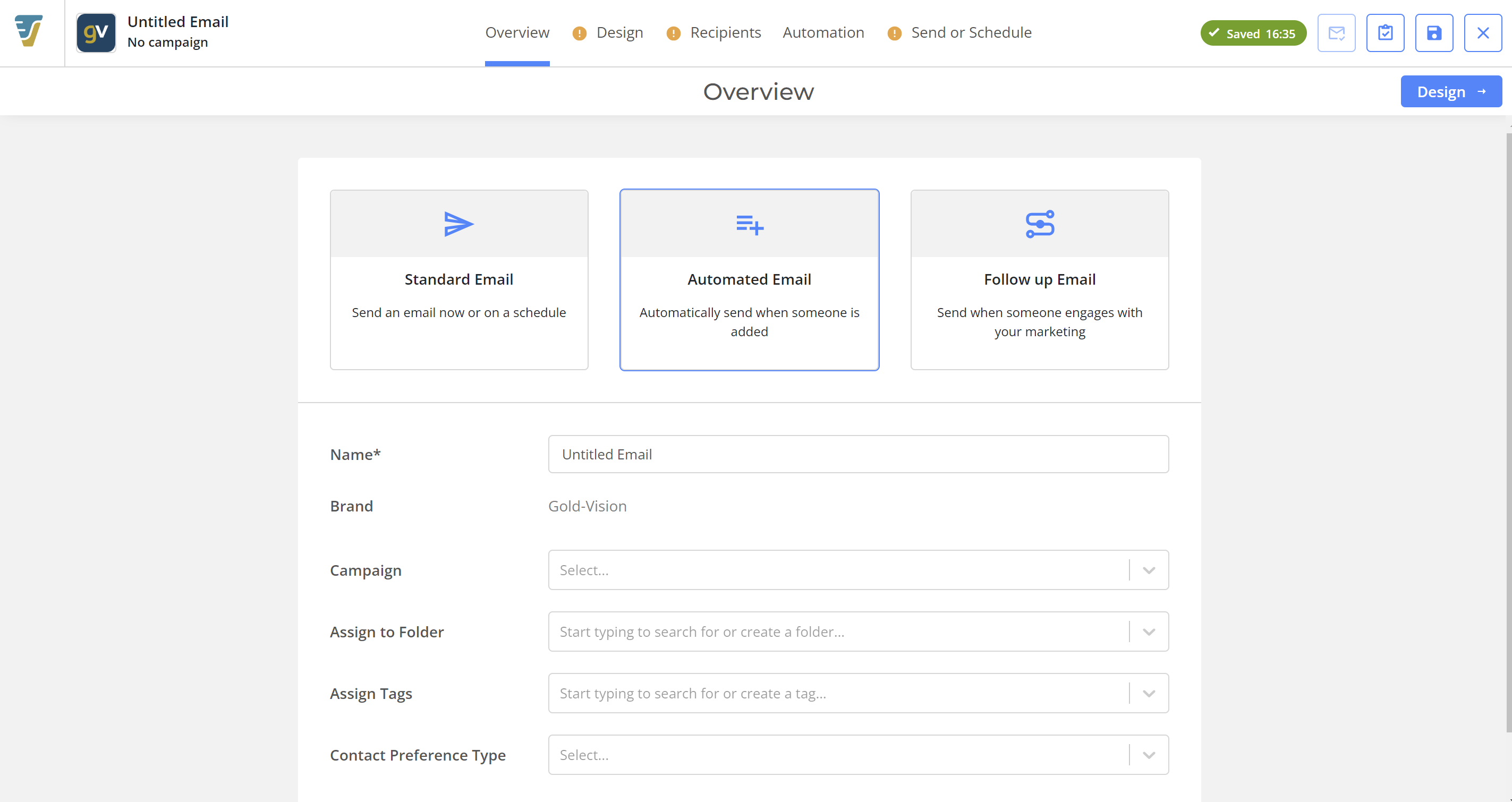
Task: Click the Campaign field label
Action: (x=366, y=570)
